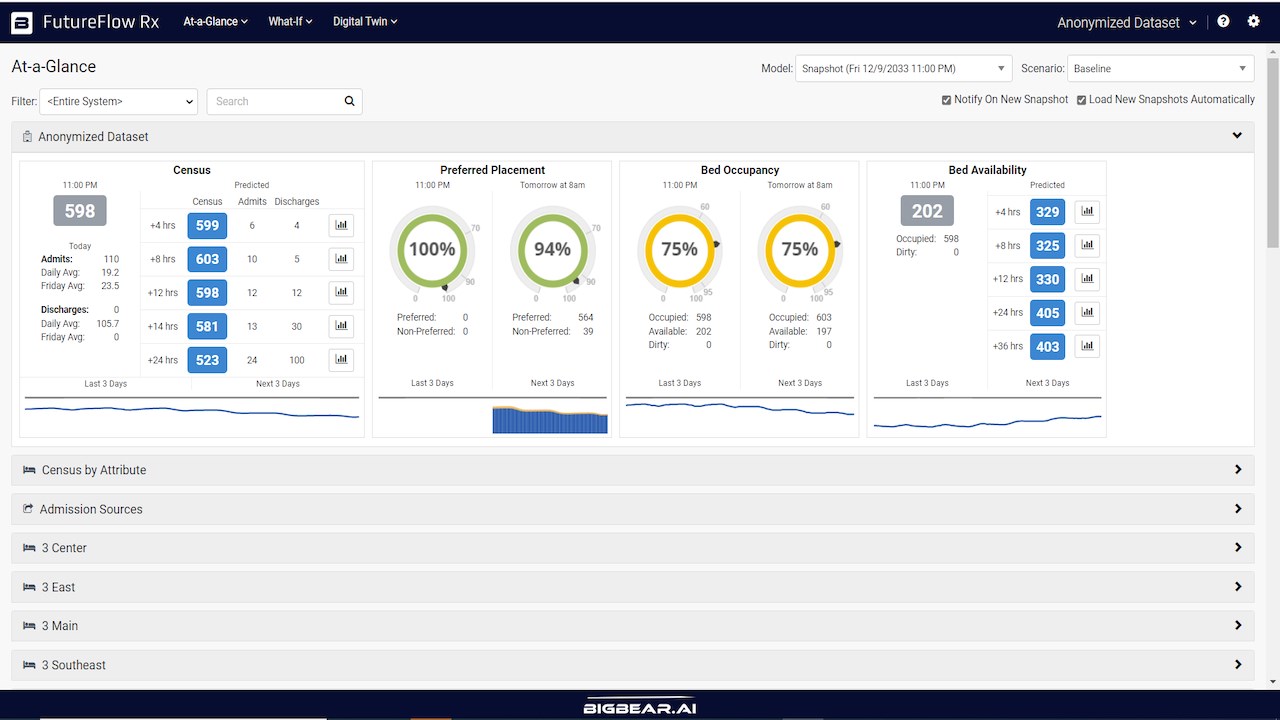Toggle Load New Snapshots Automatically checkbox

point(1081,100)
